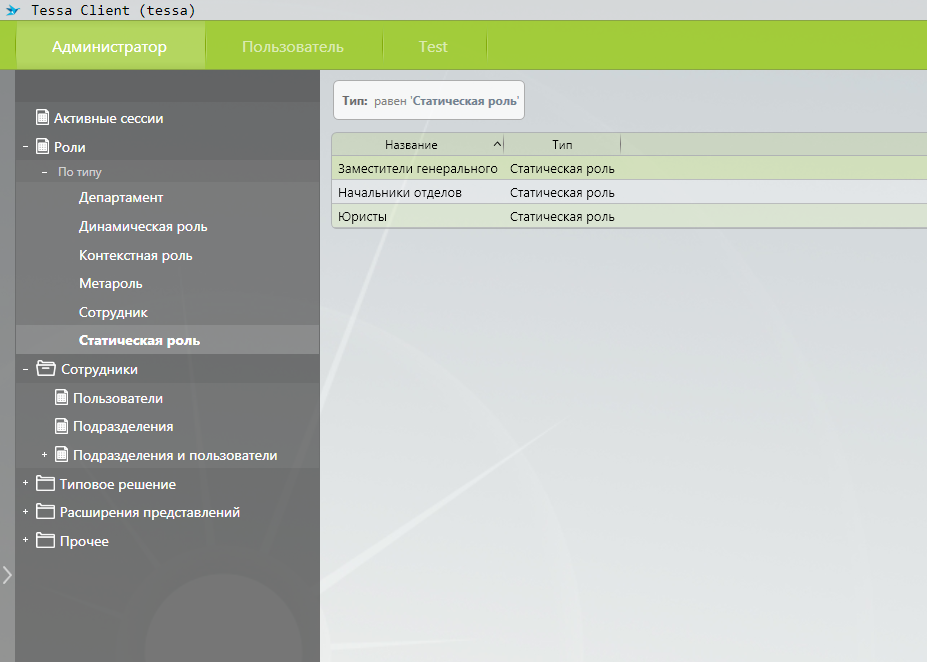Viewport: 927px width, 662px height.
Task: Click the Активные сессии document icon
Action: coord(42,118)
